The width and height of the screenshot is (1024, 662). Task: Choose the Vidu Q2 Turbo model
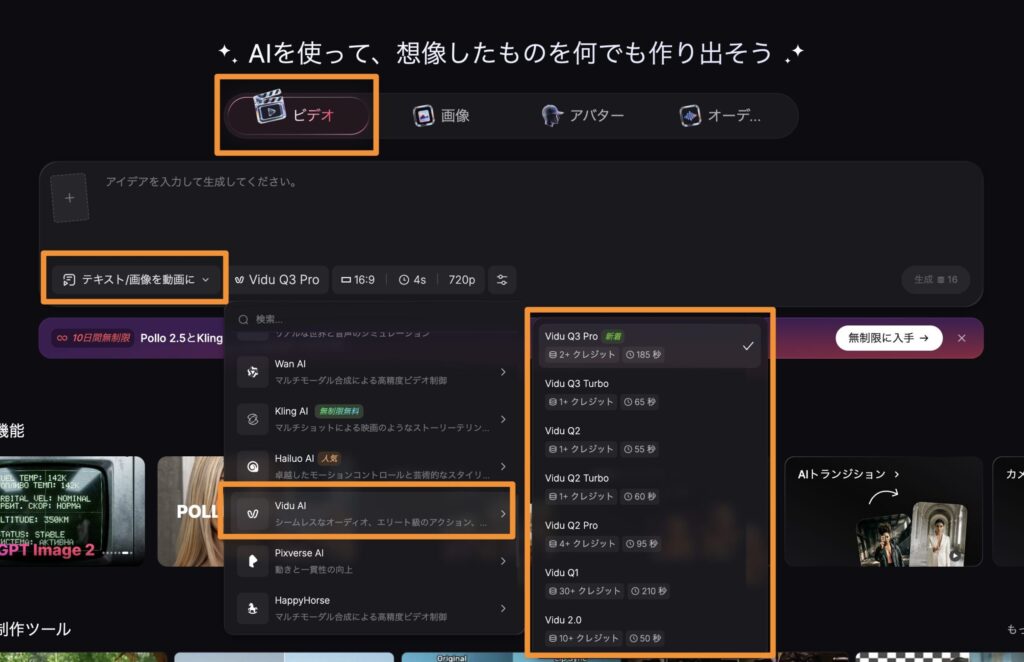[649, 487]
